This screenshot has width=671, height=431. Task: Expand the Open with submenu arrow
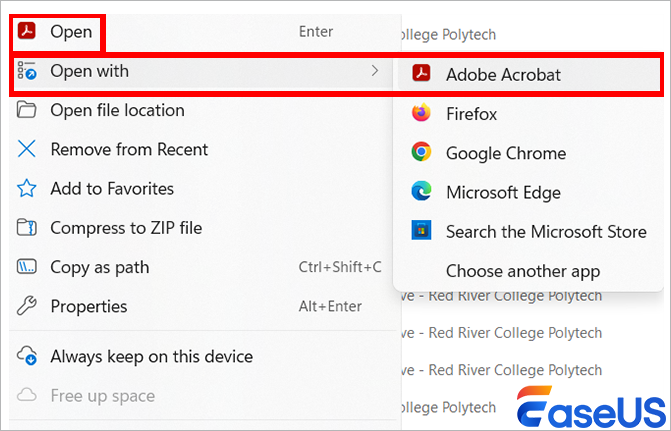click(x=374, y=71)
